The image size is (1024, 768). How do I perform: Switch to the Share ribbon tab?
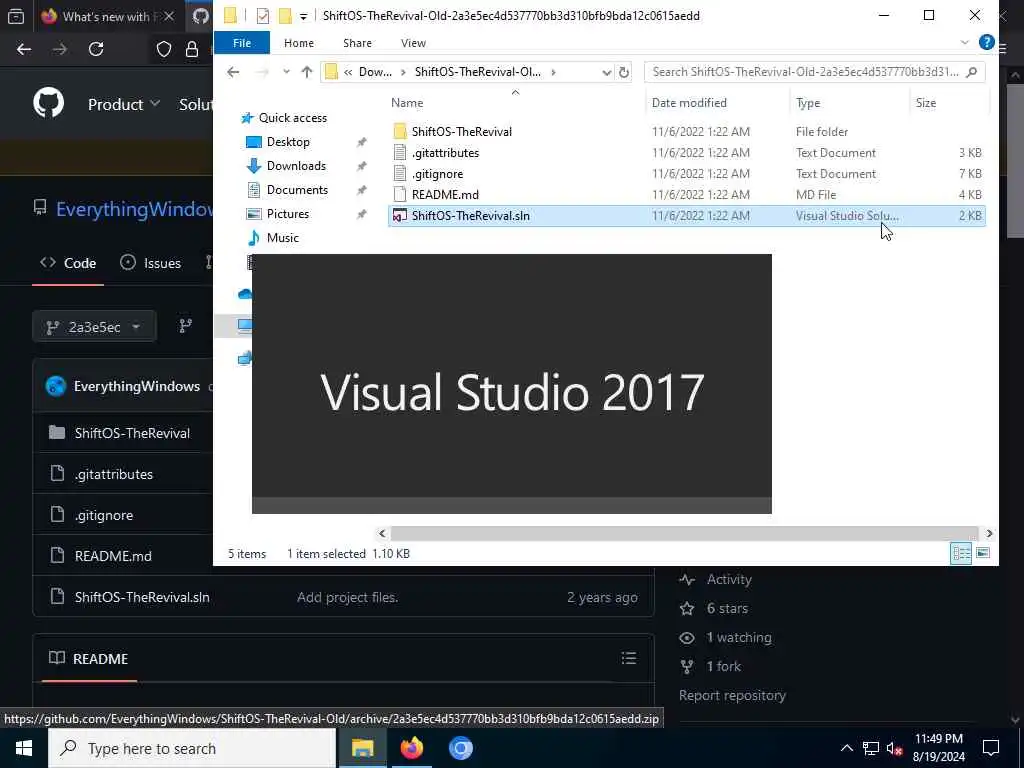point(357,43)
